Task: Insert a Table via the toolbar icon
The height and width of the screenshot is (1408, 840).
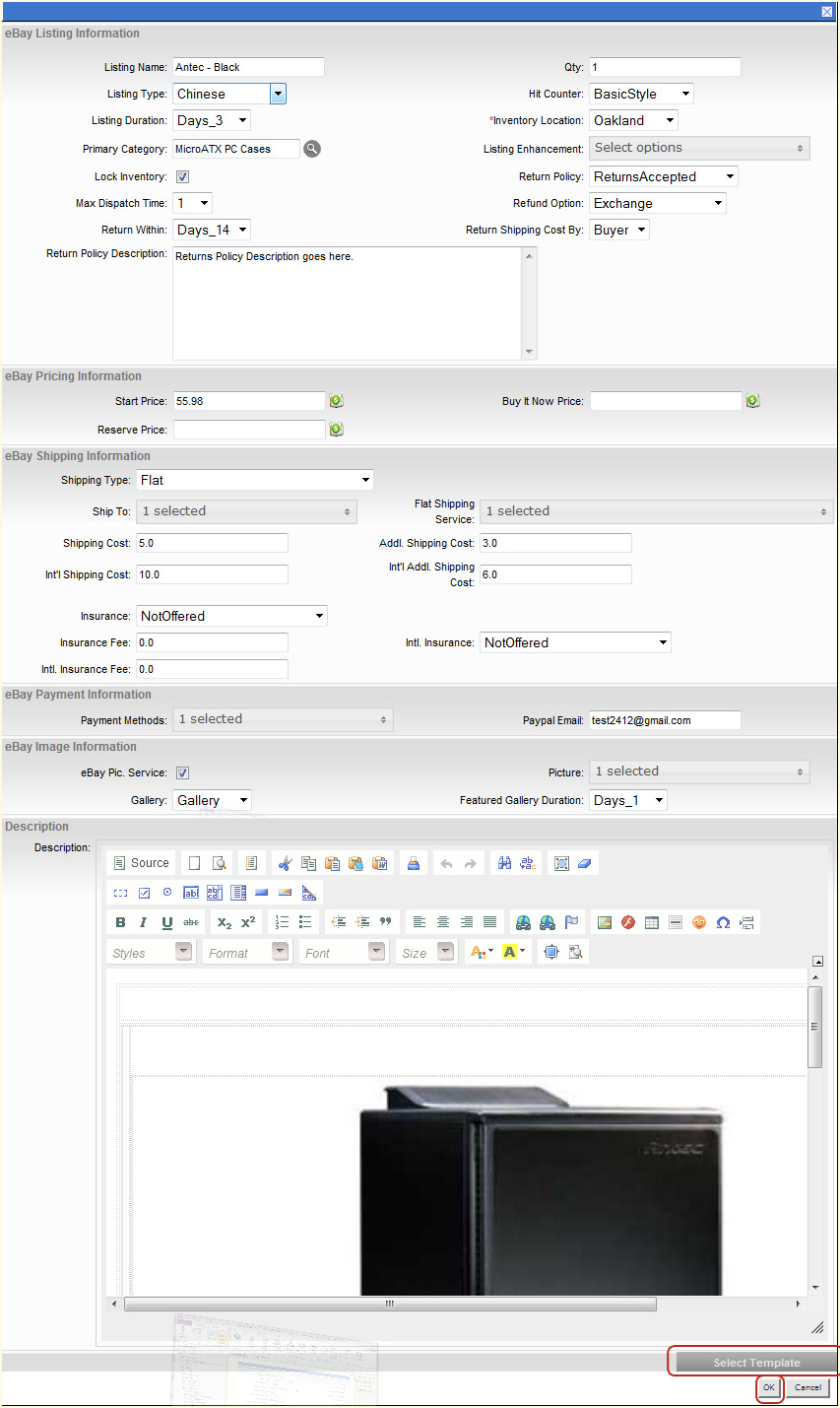Action: (652, 922)
